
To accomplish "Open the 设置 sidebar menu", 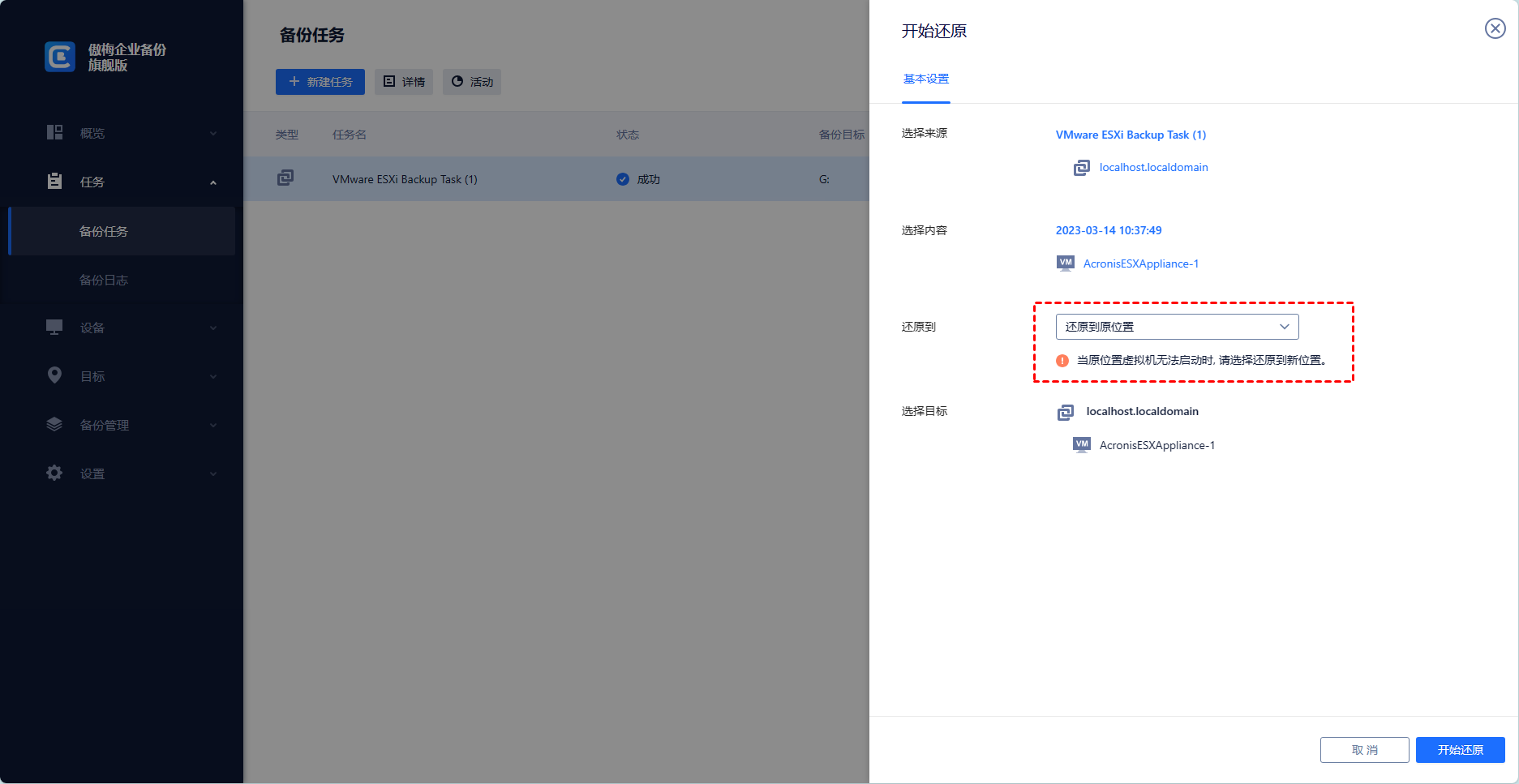I will [x=122, y=473].
